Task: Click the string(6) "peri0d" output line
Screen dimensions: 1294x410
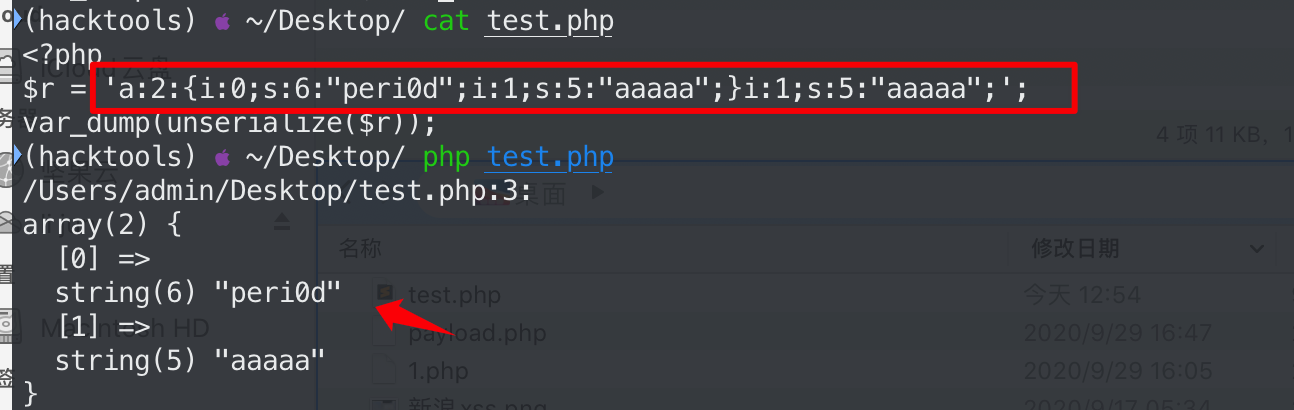Action: pyautogui.click(x=198, y=293)
